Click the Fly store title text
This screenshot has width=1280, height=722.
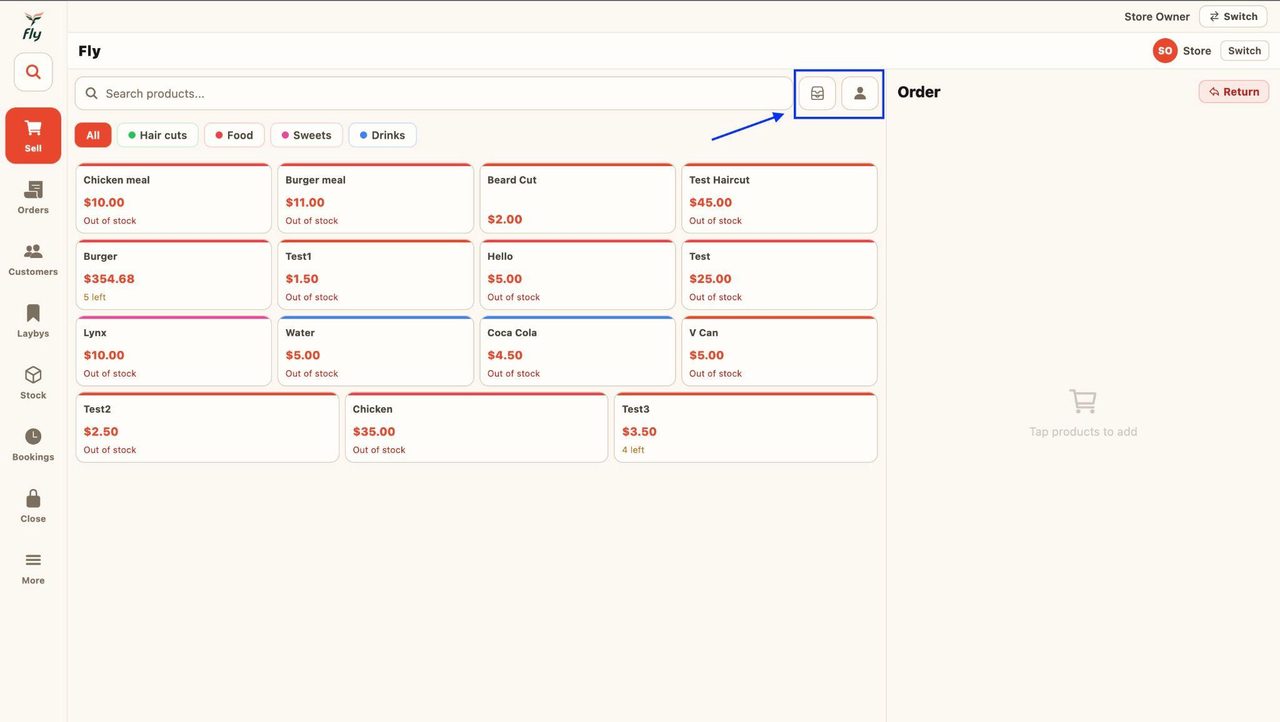tap(90, 51)
